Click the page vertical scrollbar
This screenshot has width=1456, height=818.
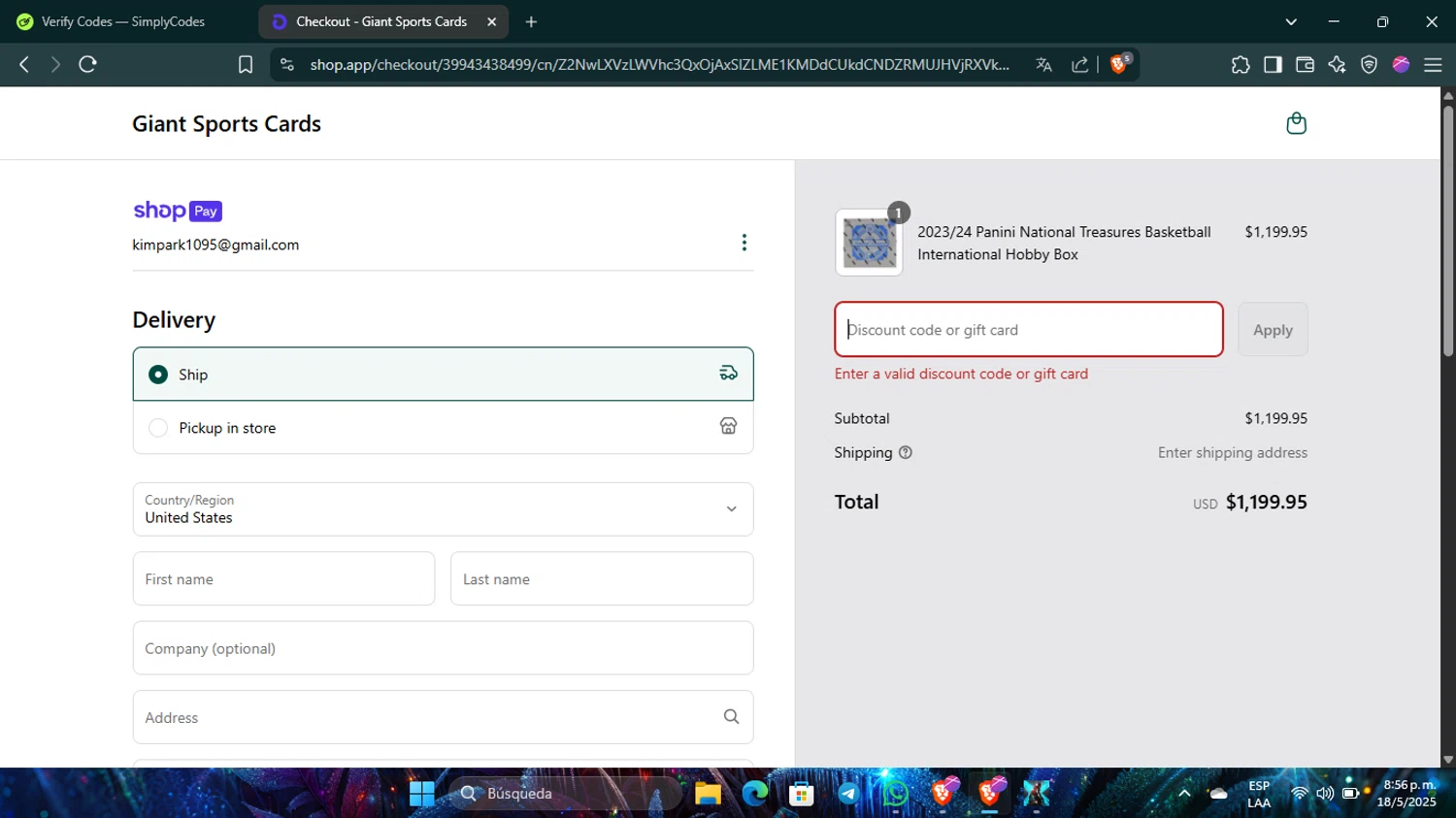1448,231
